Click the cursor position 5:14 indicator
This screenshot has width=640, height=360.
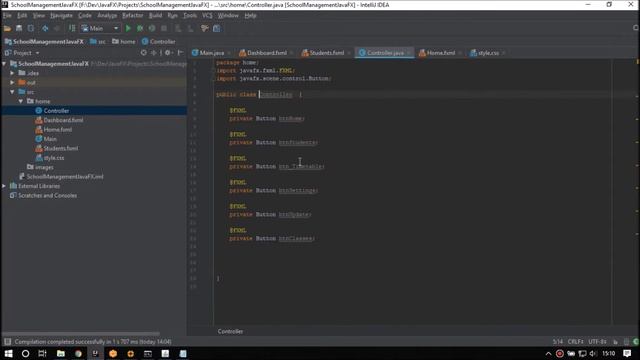point(558,342)
